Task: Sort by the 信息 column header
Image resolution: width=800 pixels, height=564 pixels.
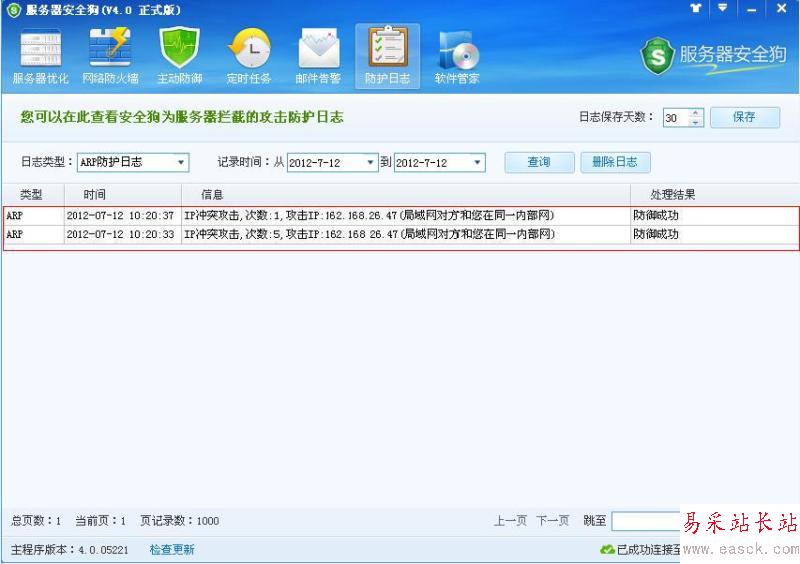Action: pyautogui.click(x=406, y=194)
